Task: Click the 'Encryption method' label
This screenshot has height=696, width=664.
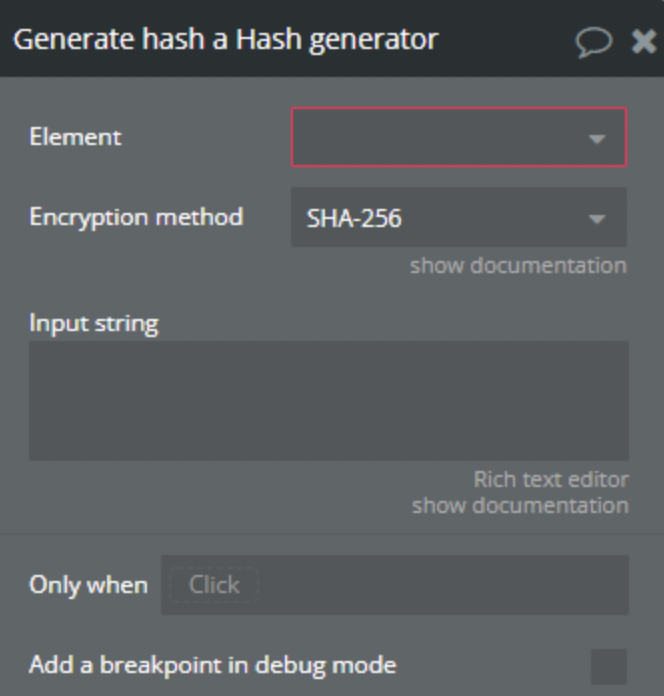Action: pyautogui.click(x=136, y=217)
